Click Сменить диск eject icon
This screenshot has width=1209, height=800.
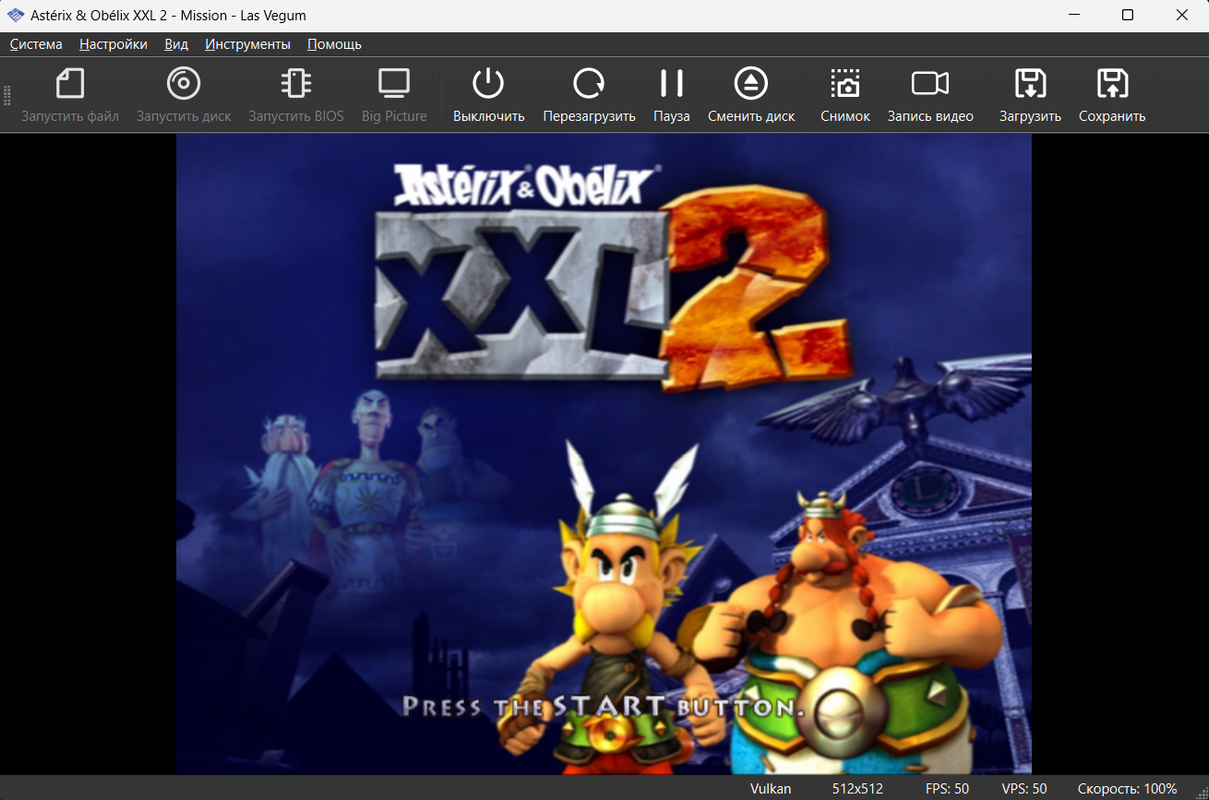coord(751,84)
